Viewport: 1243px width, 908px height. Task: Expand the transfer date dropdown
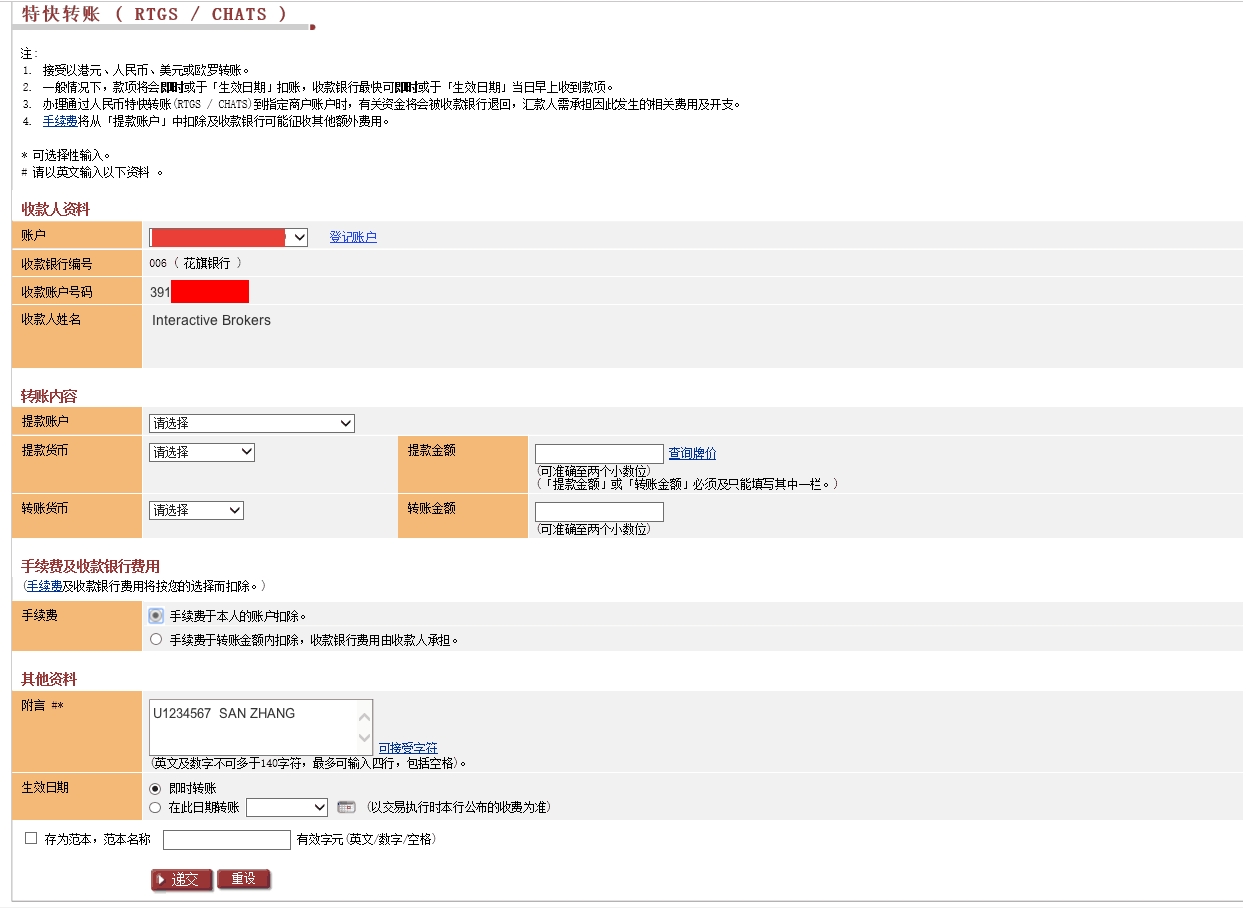click(x=287, y=807)
